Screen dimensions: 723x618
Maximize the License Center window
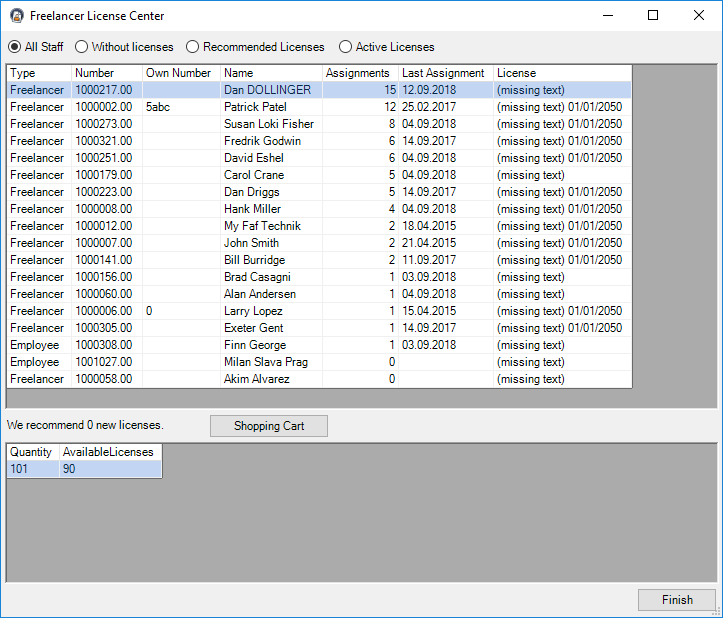point(653,16)
